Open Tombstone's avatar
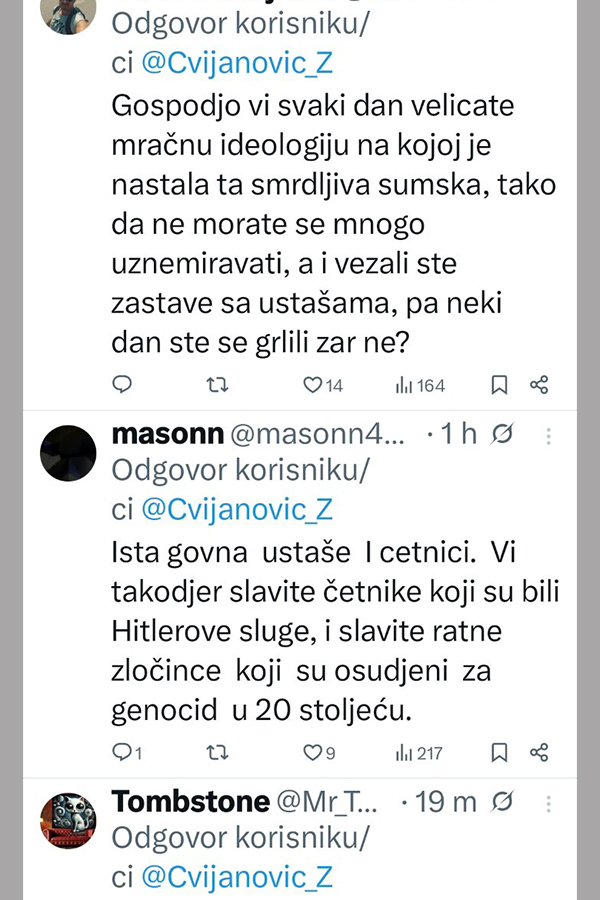Image resolution: width=600 pixels, height=900 pixels. pos(68,820)
